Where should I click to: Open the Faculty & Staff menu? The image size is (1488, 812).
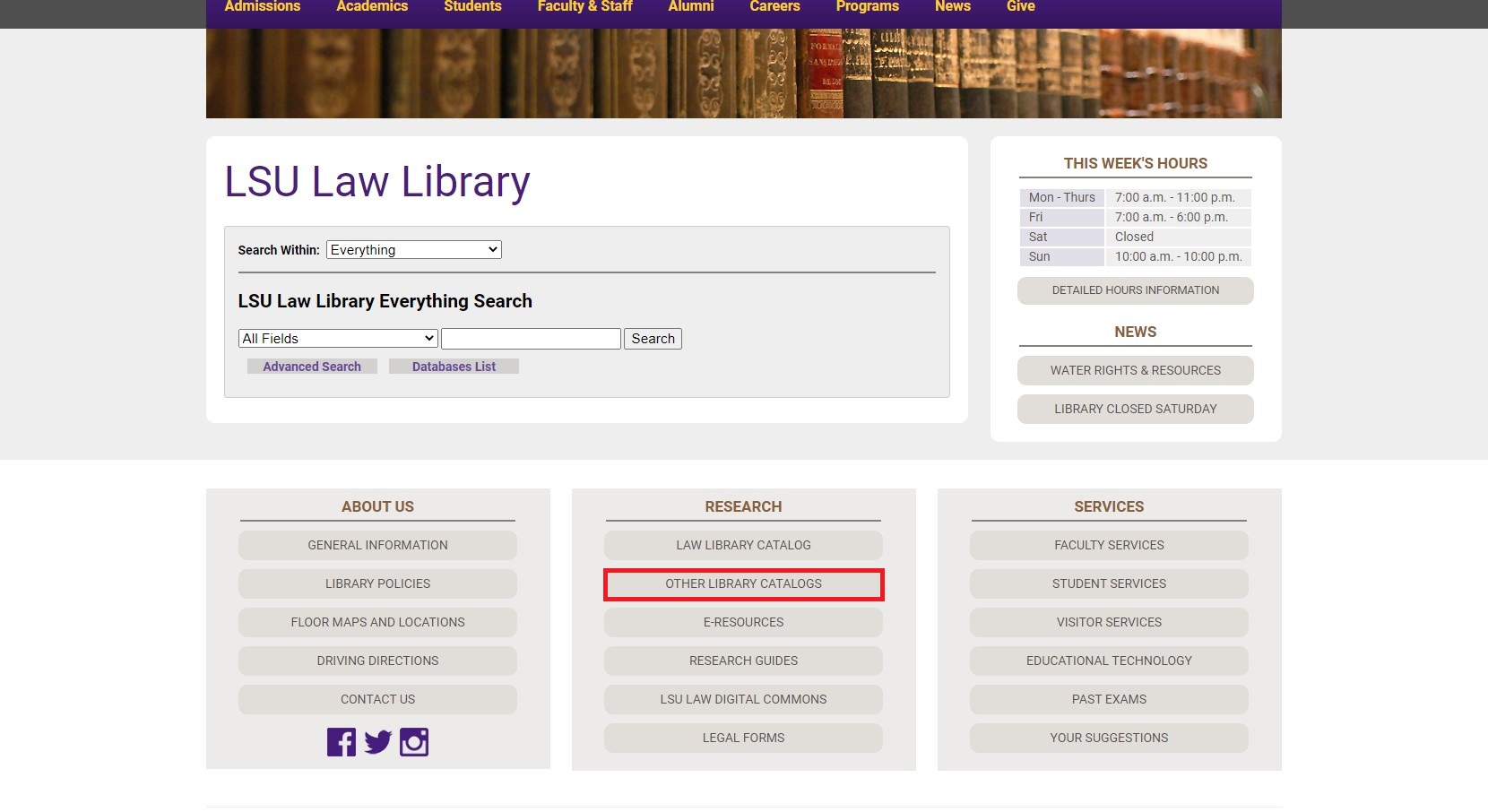coord(584,6)
